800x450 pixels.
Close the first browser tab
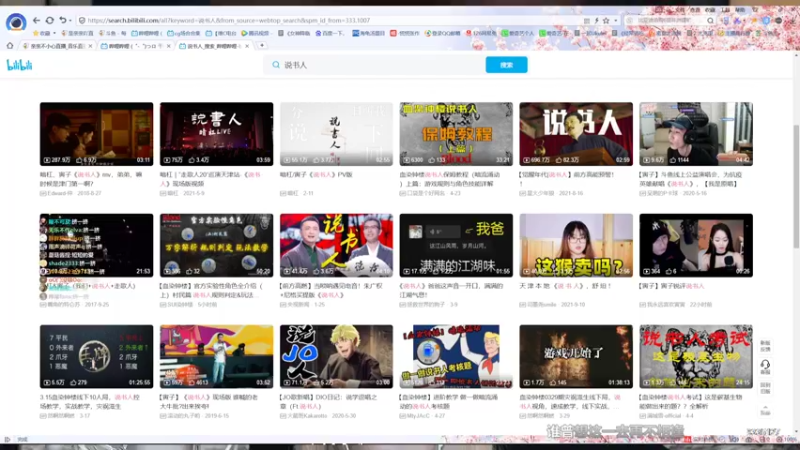point(90,46)
